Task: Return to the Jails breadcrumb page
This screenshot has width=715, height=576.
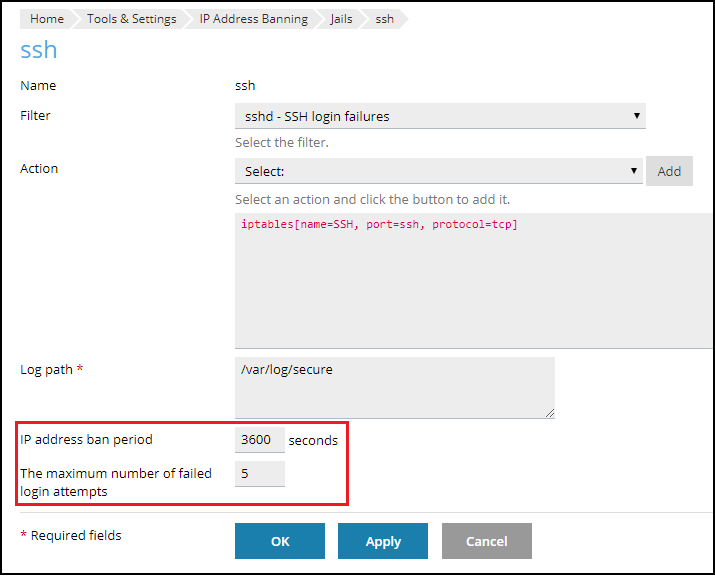Action: pos(341,19)
